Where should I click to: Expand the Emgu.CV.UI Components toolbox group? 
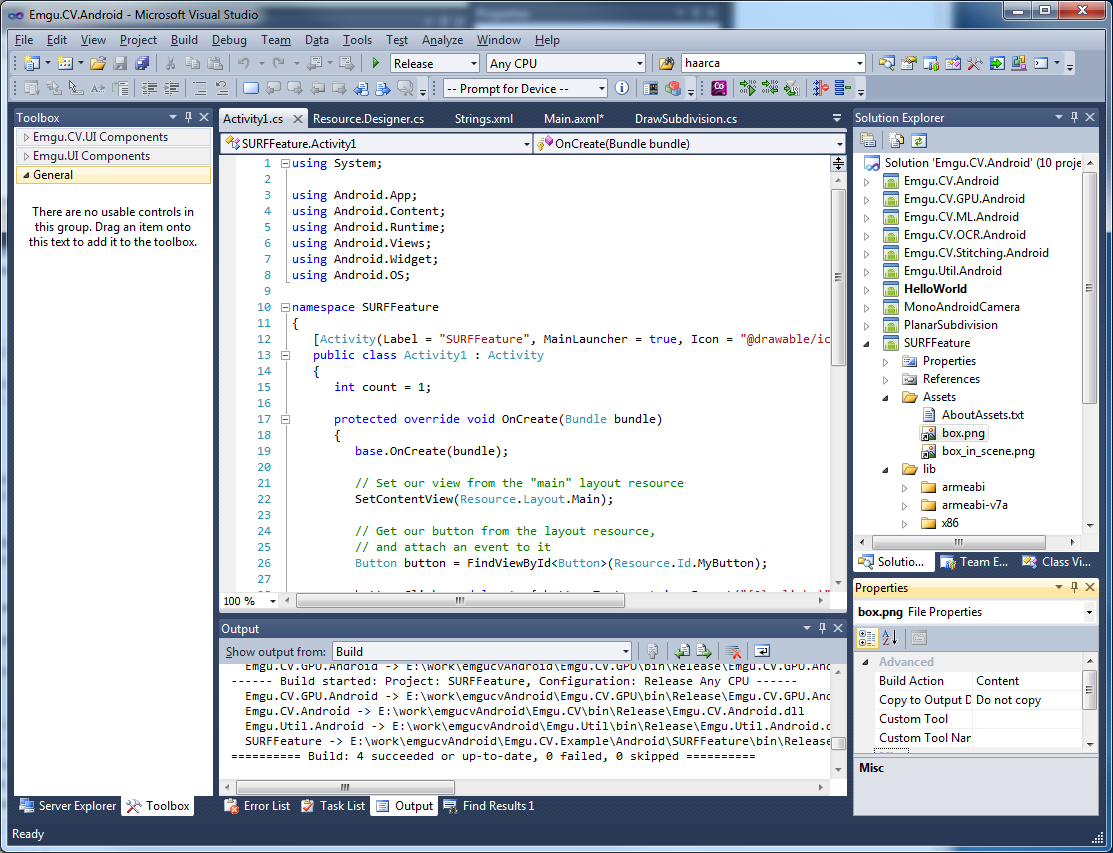pos(27,137)
